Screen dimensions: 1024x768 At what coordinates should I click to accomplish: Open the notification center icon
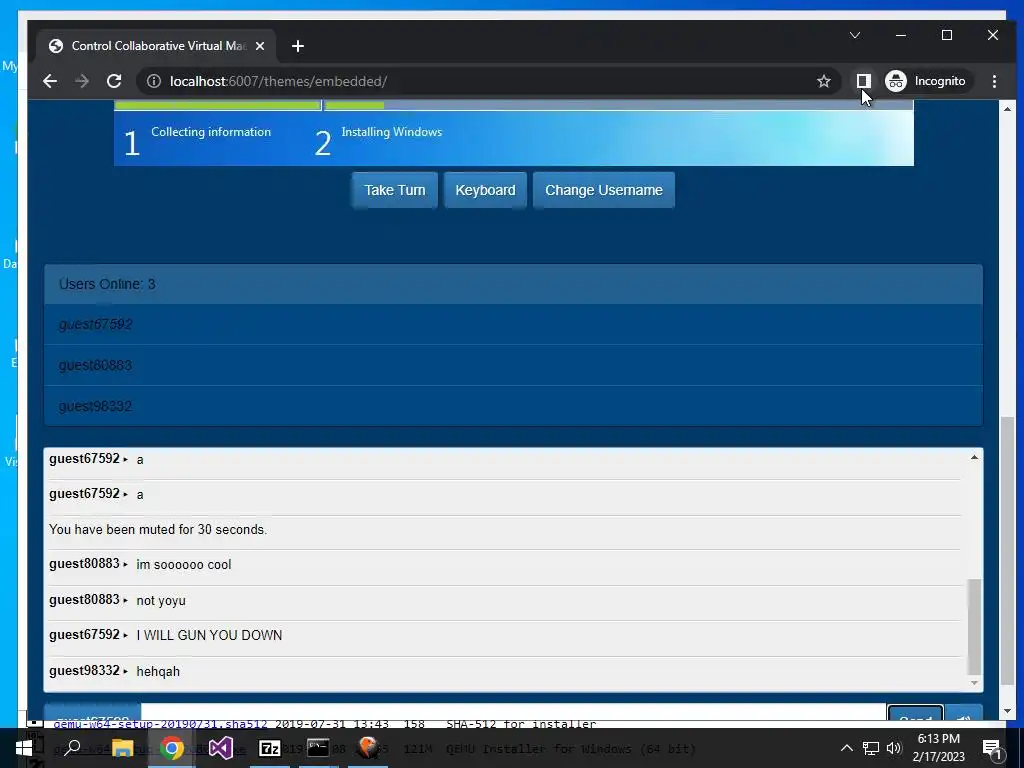(991, 749)
